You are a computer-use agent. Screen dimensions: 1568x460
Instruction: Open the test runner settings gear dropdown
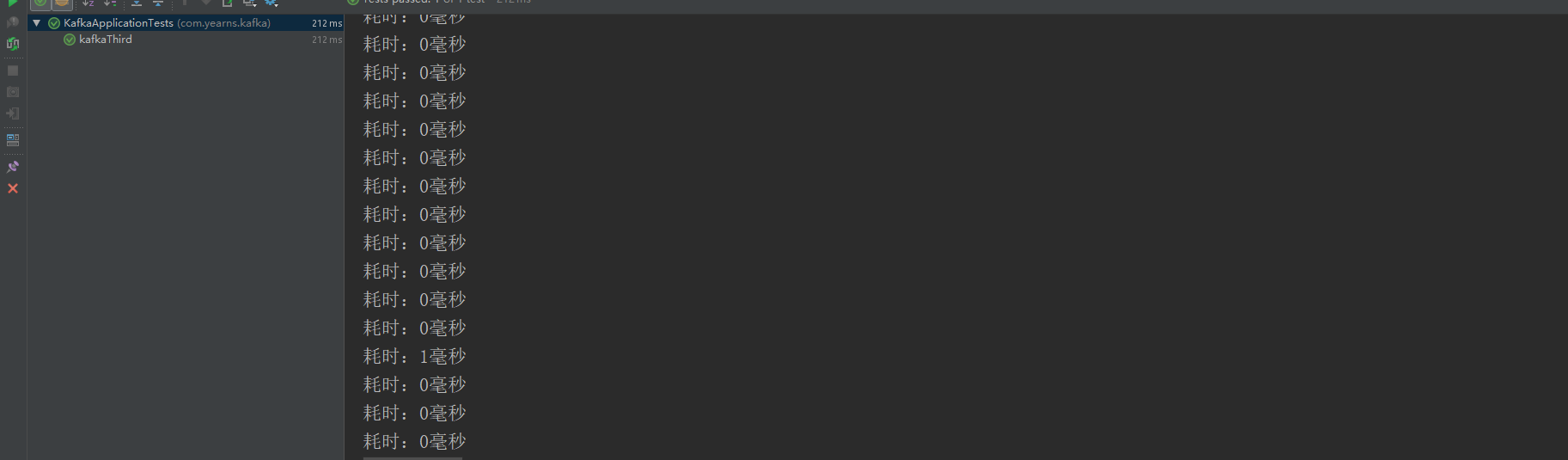[272, 3]
